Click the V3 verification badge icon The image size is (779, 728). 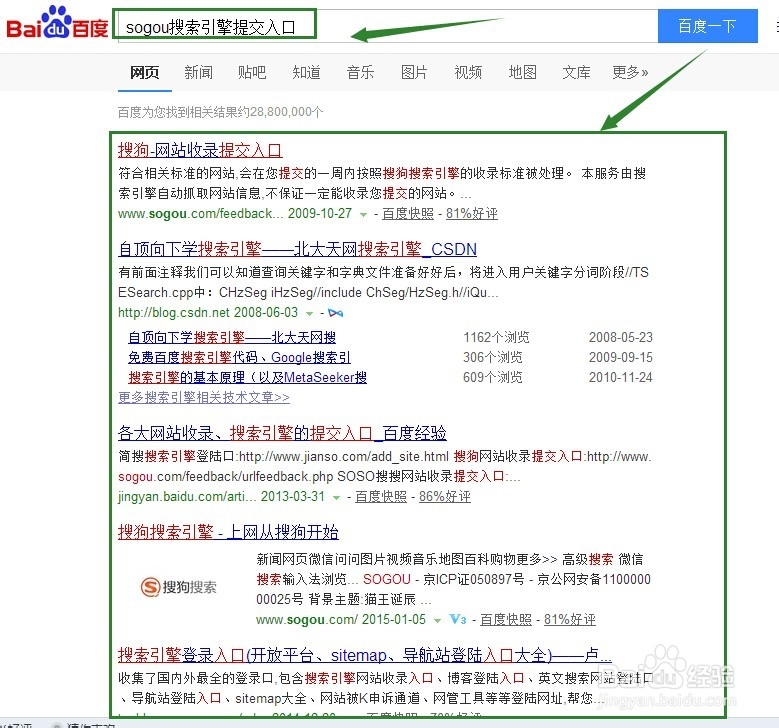458,619
